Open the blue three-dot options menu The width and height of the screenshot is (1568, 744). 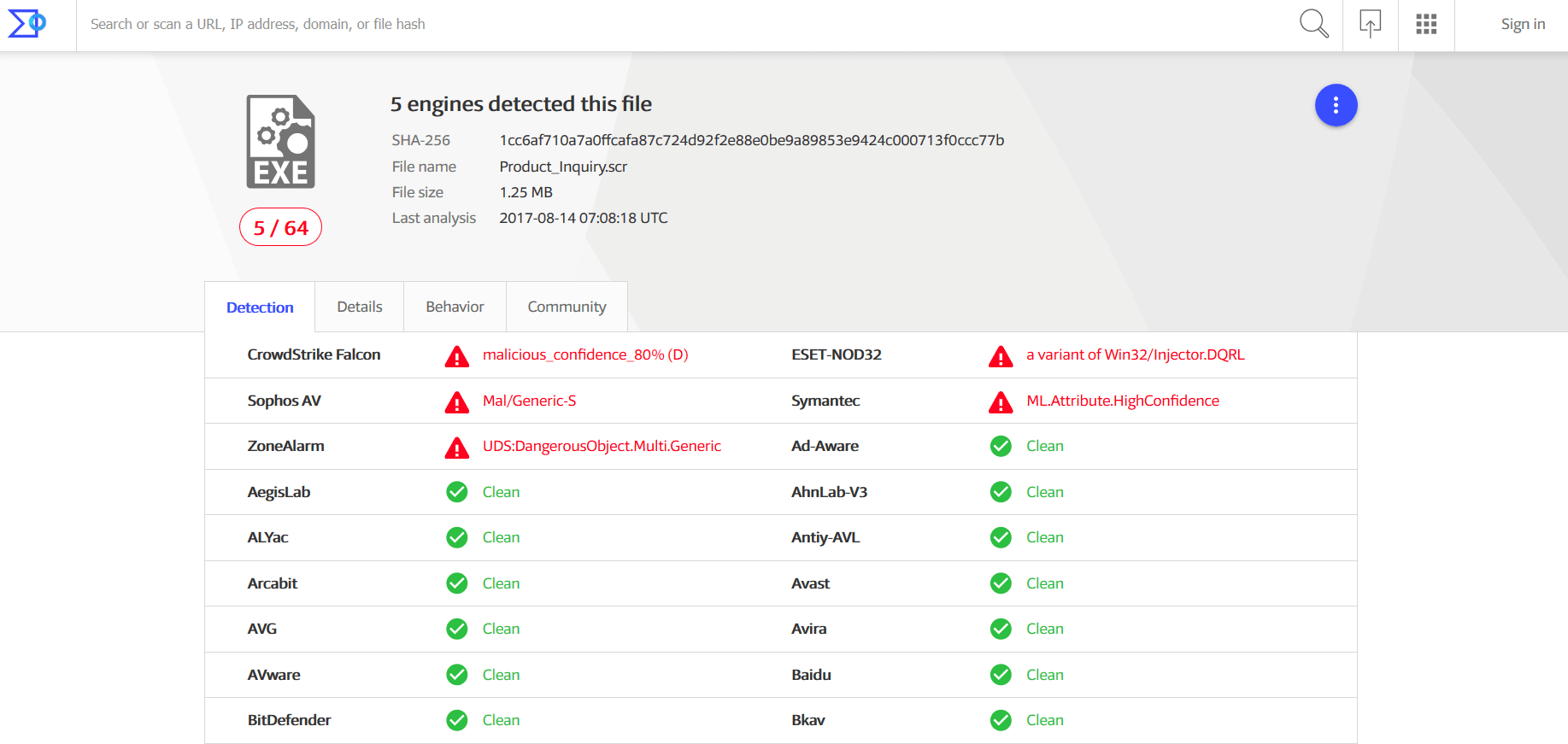click(1336, 105)
